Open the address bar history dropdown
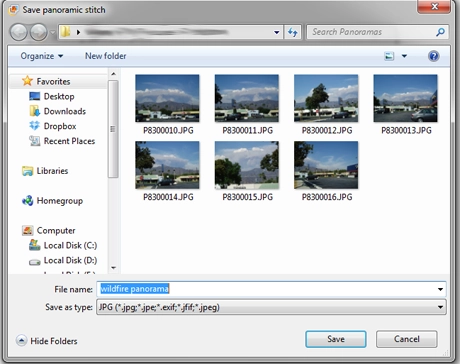The width and height of the screenshot is (460, 364). click(276, 32)
